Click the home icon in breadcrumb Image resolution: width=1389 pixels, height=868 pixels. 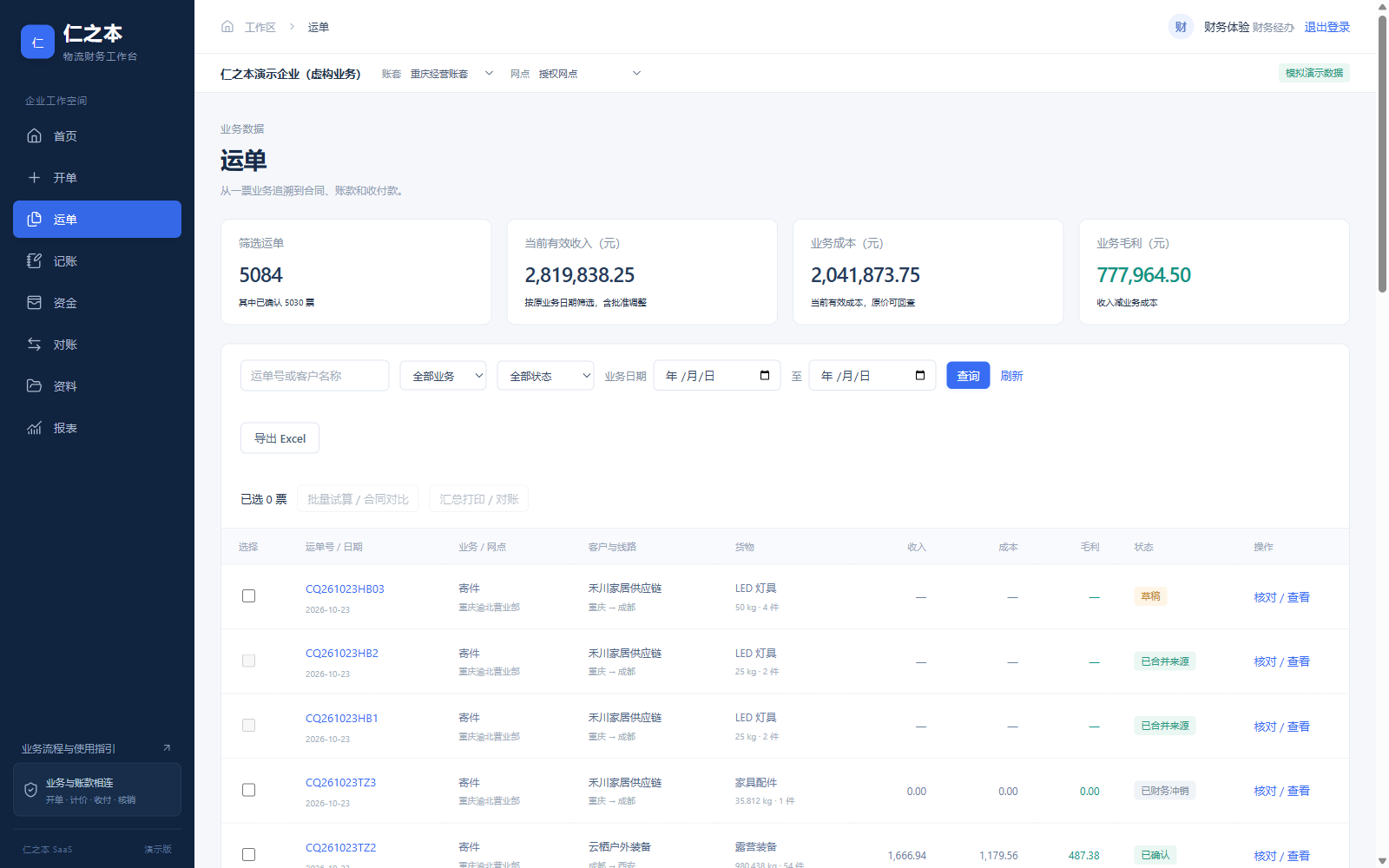(x=227, y=27)
